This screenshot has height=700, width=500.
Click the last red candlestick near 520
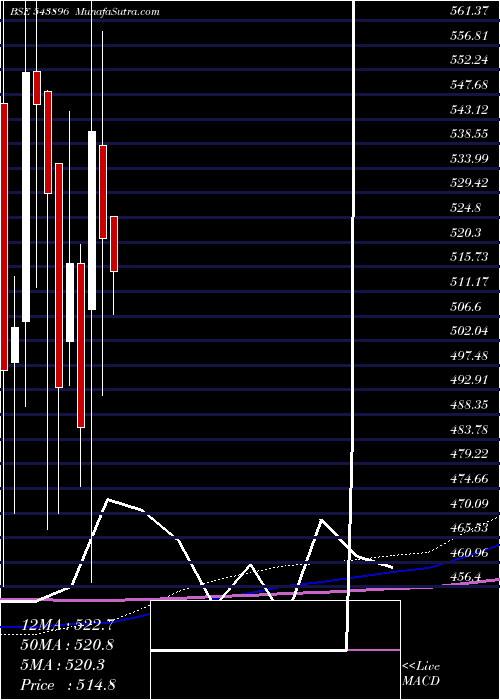point(114,244)
